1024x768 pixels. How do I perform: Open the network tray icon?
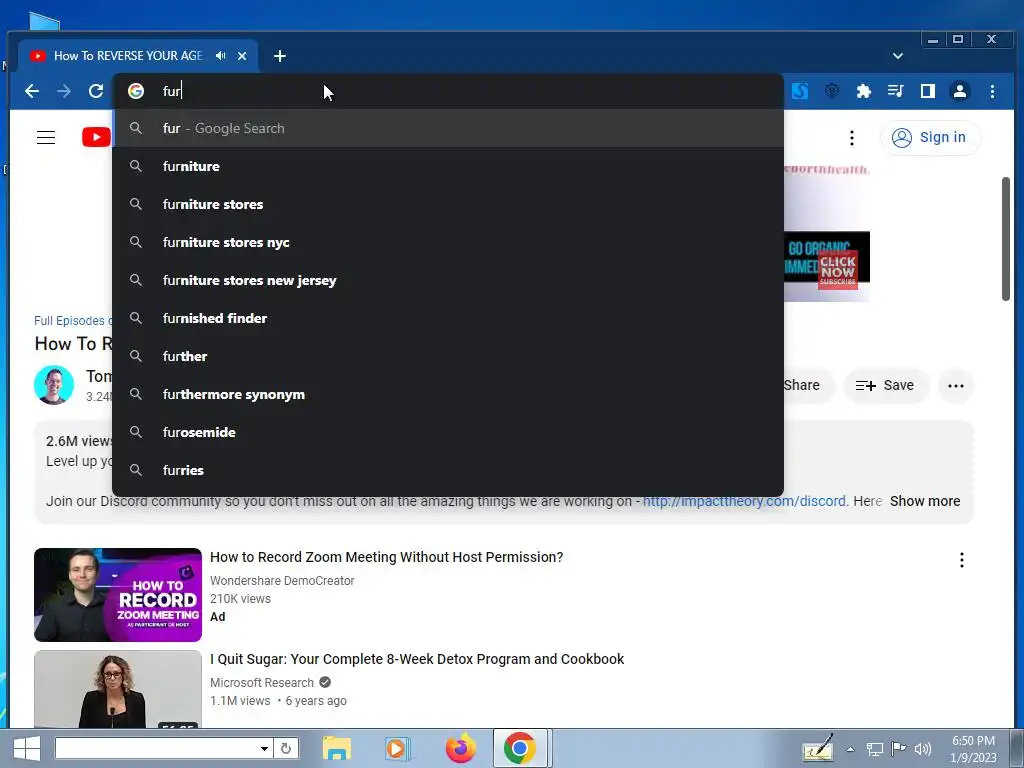tap(874, 749)
